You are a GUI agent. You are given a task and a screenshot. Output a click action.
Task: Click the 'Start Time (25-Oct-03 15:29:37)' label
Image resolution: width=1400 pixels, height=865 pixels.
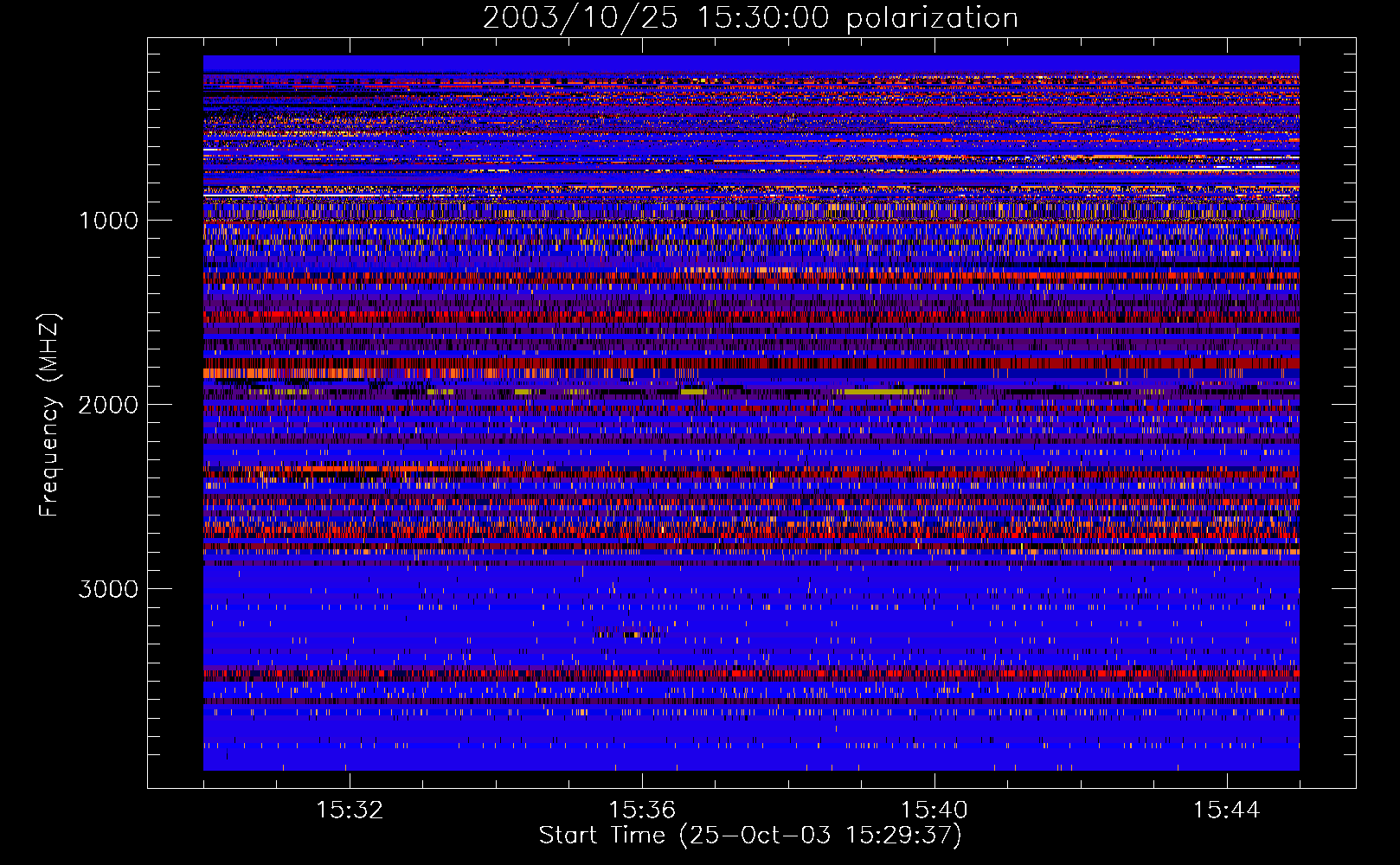pos(750,836)
